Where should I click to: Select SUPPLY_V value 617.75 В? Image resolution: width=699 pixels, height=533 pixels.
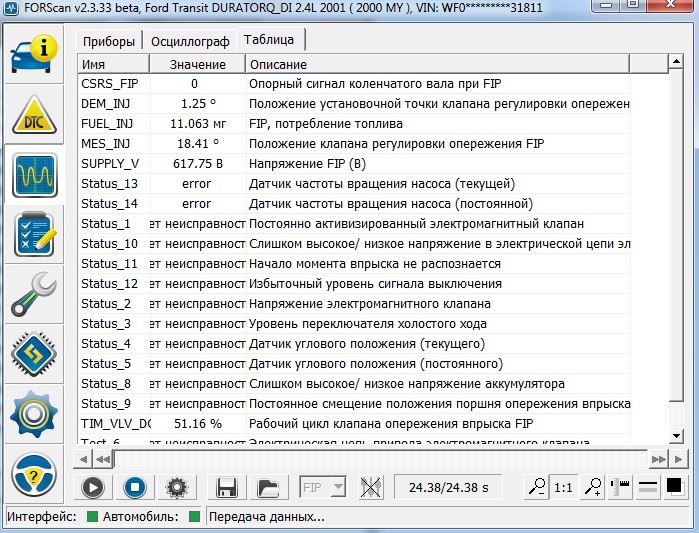[x=198, y=164]
